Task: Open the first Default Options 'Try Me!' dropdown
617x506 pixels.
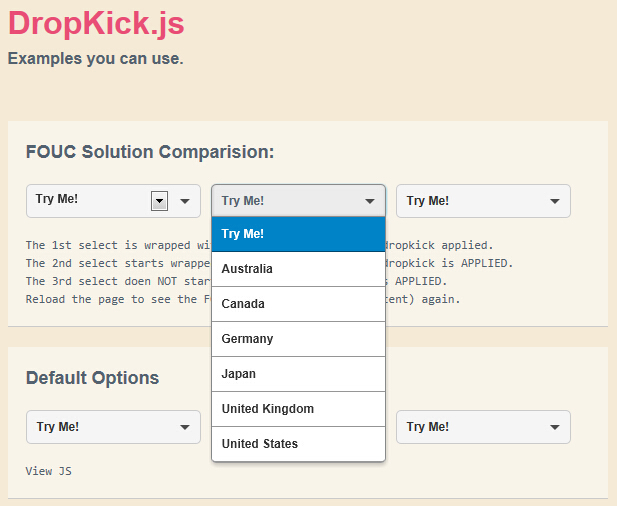Action: pos(113,427)
